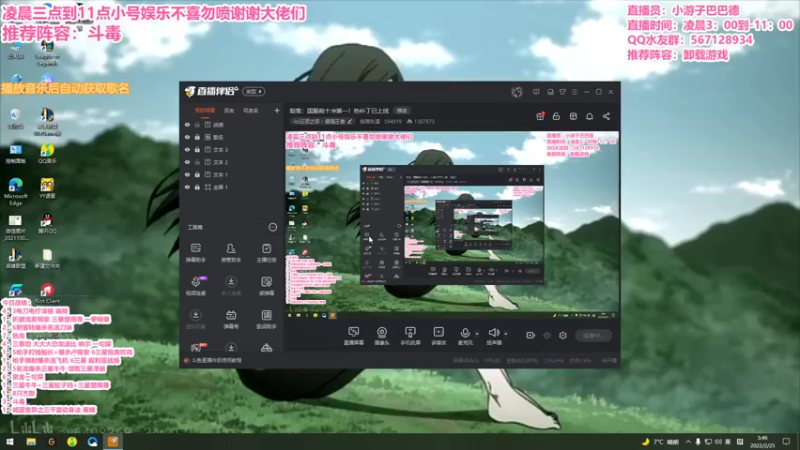Toggle lock icon on 文本 2 source

197,162
